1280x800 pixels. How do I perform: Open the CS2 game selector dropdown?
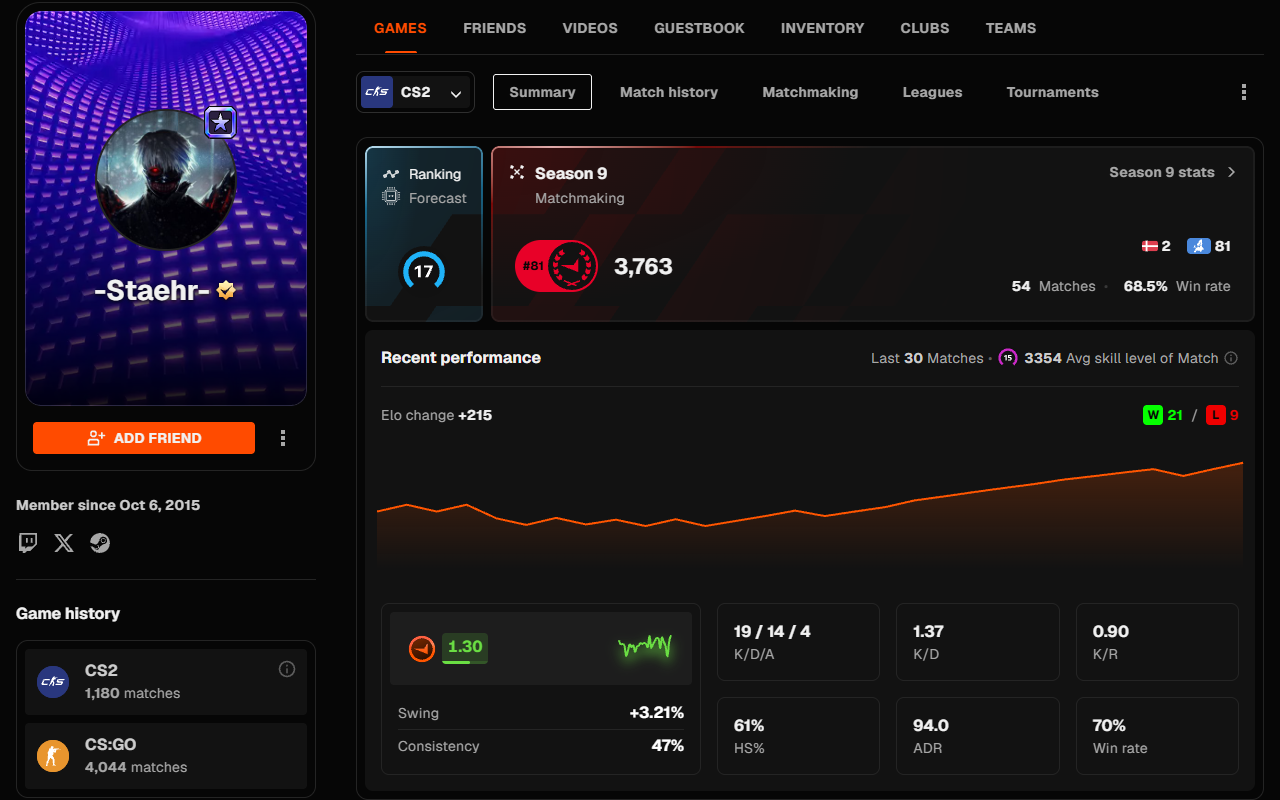pyautogui.click(x=415, y=92)
